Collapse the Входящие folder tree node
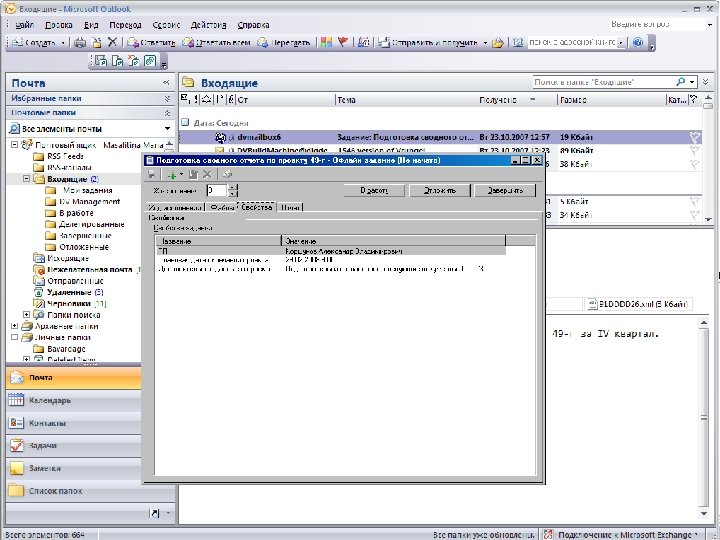 pos(27,179)
